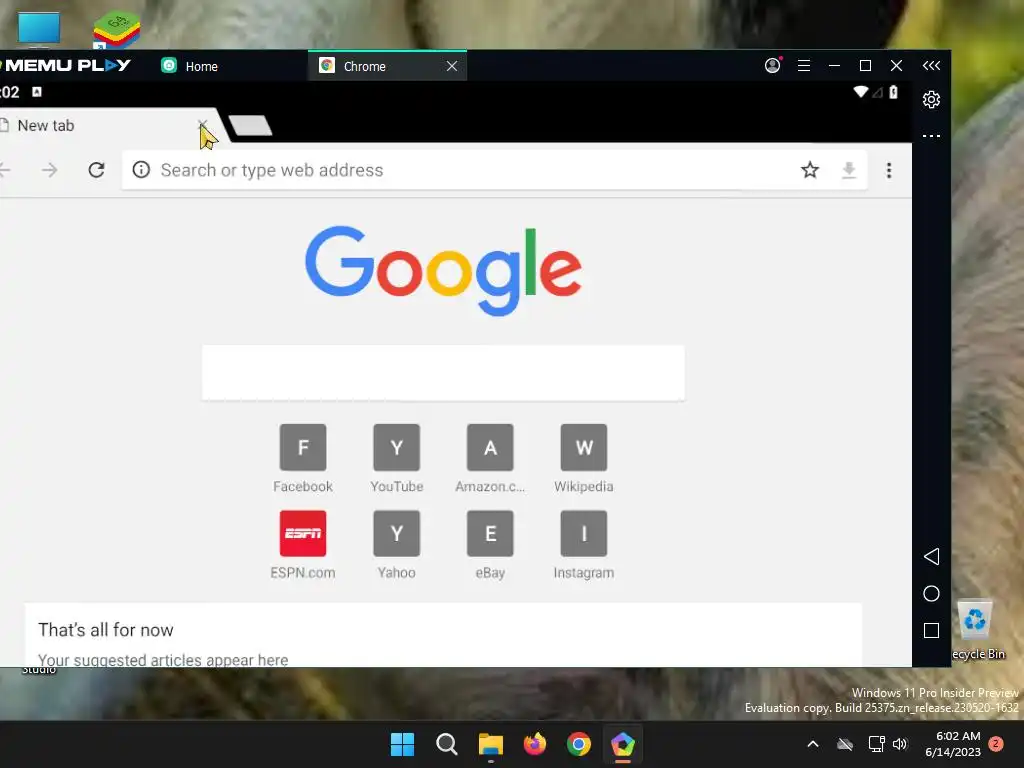Click the download page icon
Viewport: 1024px width, 768px height.
coord(848,170)
